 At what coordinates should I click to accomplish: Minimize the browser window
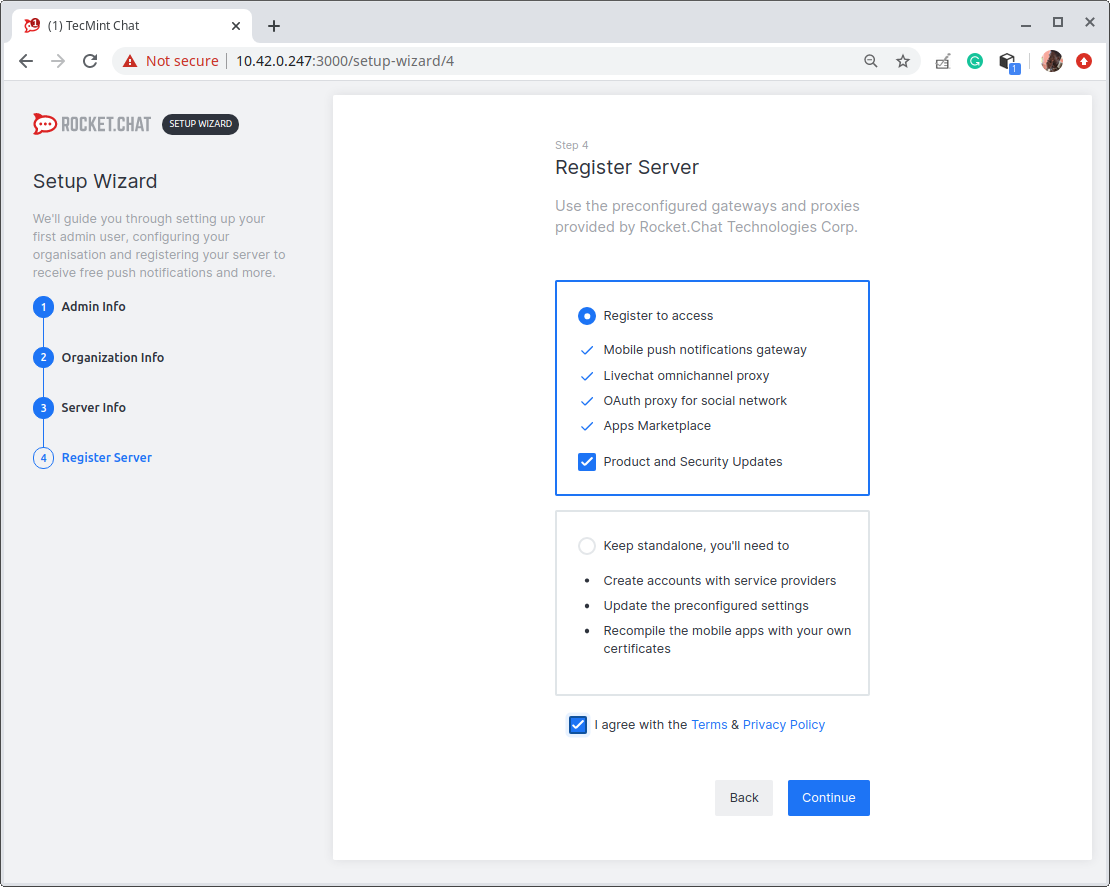(1026, 24)
